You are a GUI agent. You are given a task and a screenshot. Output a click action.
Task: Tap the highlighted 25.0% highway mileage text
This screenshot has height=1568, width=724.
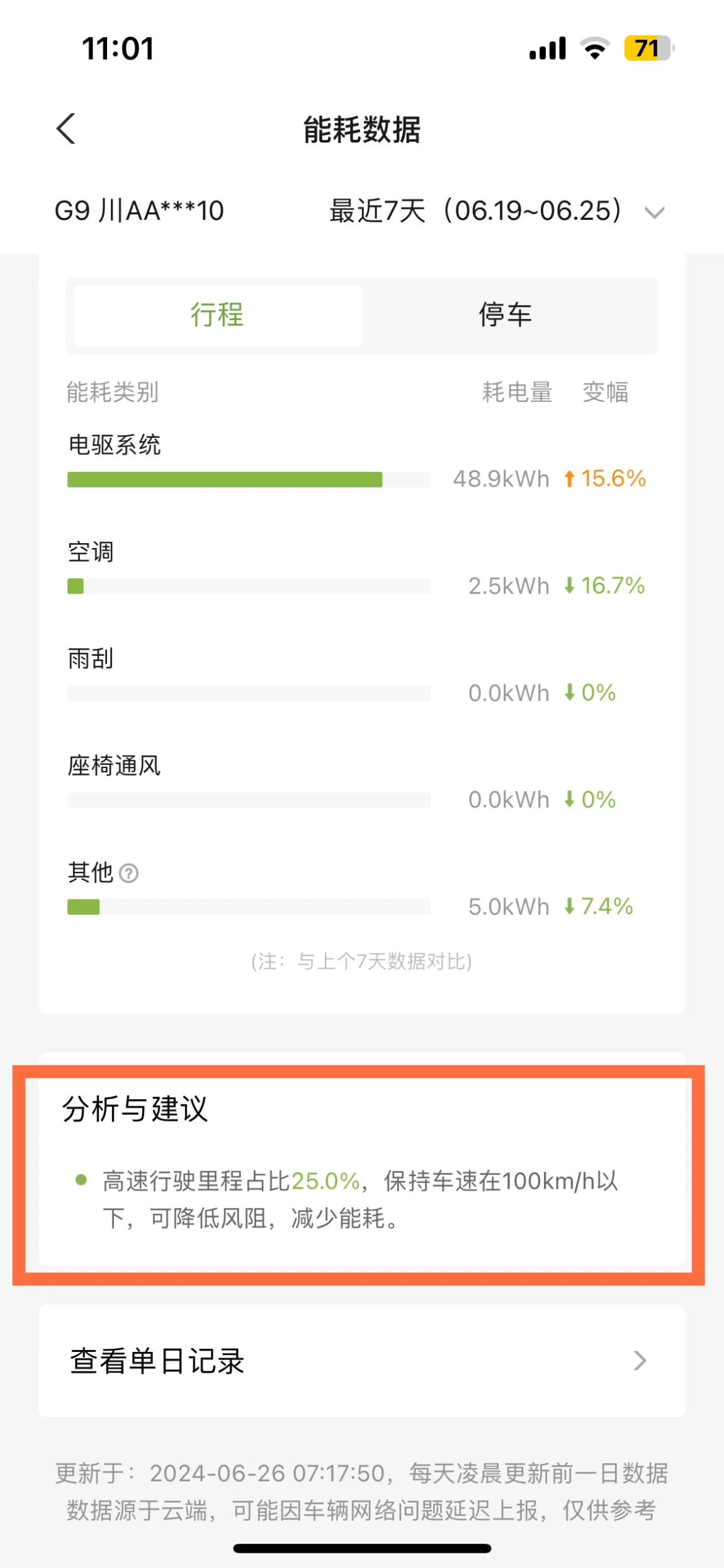[x=325, y=1181]
